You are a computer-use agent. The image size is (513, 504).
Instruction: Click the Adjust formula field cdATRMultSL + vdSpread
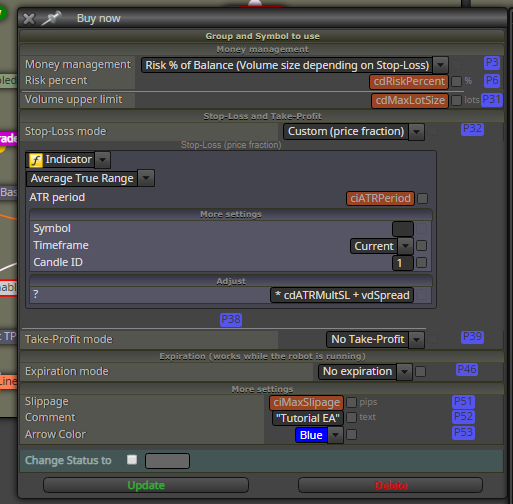tap(342, 295)
